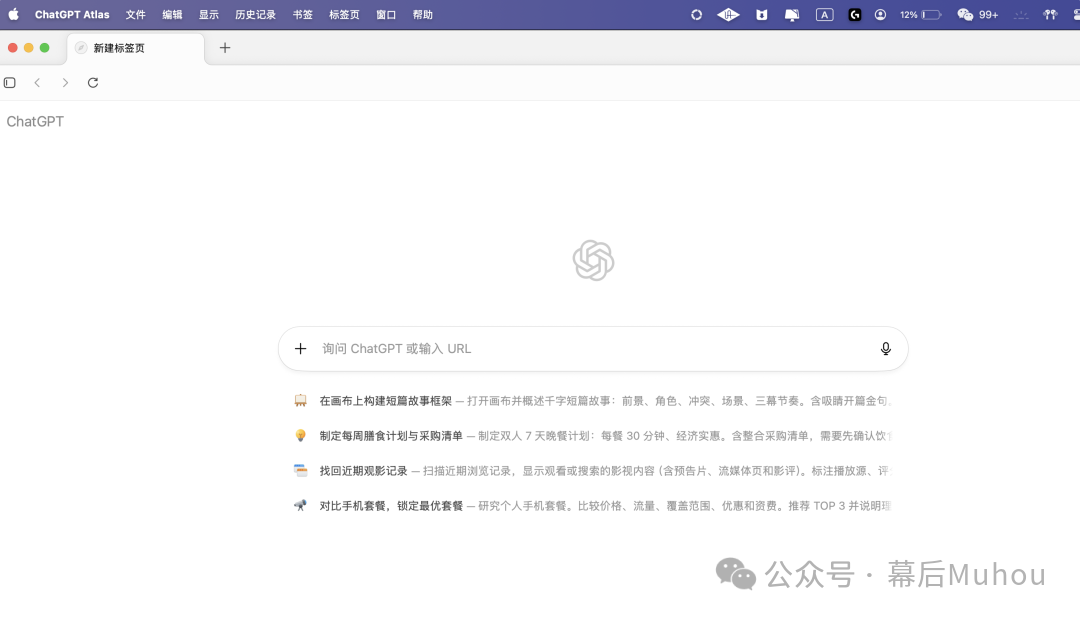
Task: Click the page reload icon
Action: [93, 83]
